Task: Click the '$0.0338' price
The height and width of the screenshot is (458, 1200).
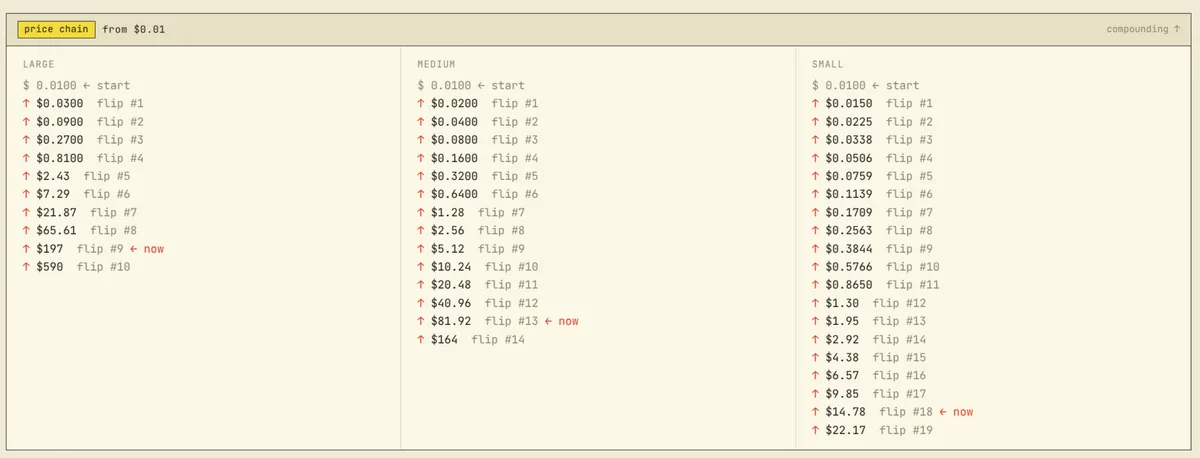Action: (x=849, y=139)
